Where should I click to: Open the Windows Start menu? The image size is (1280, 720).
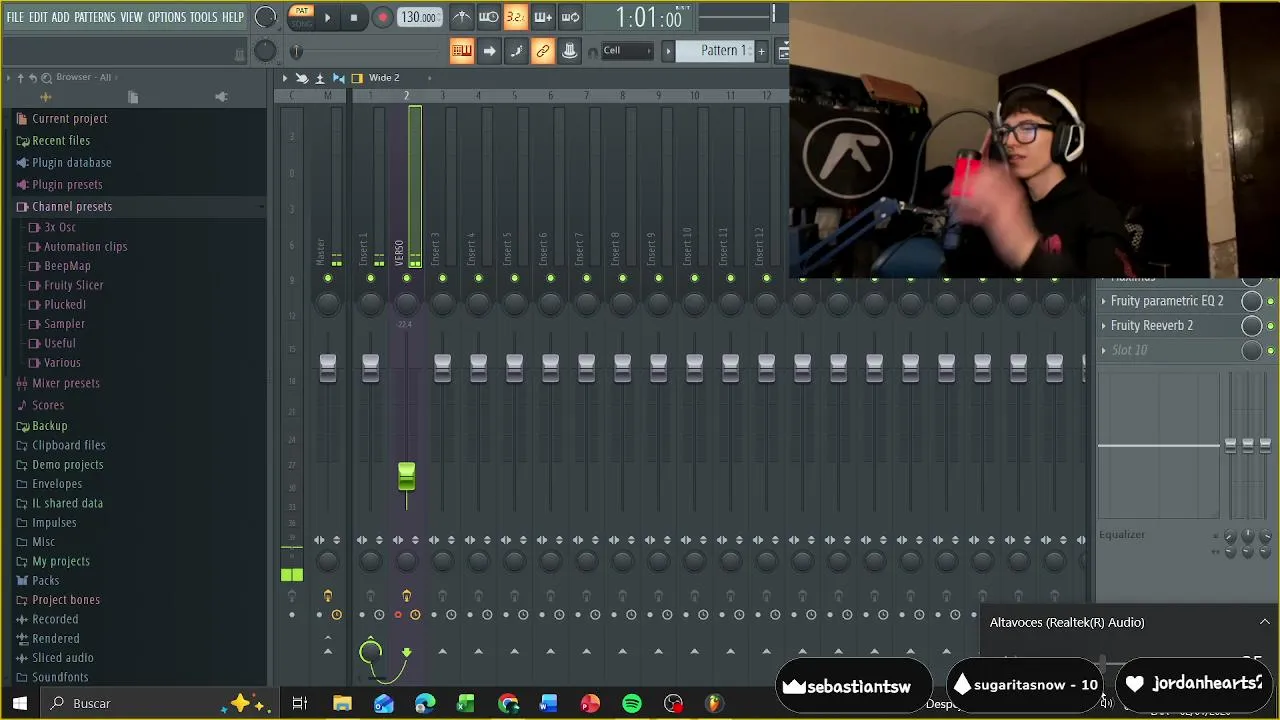click(20, 703)
